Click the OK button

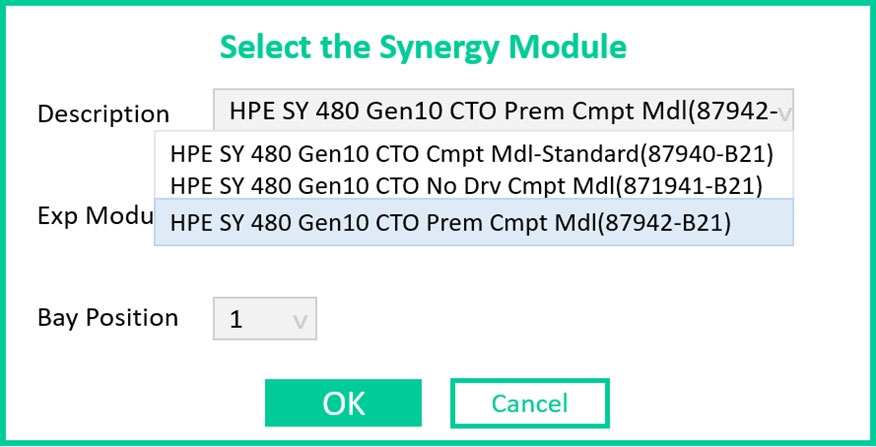pyautogui.click(x=343, y=403)
